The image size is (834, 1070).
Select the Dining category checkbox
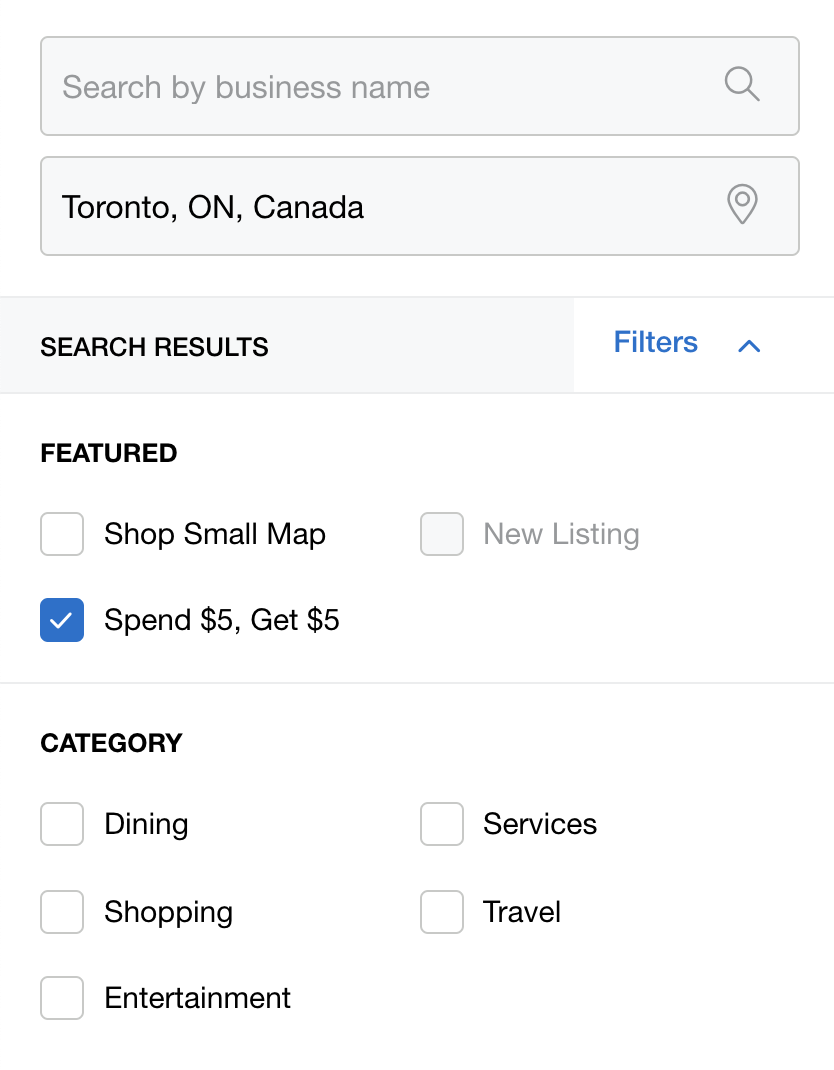point(62,824)
